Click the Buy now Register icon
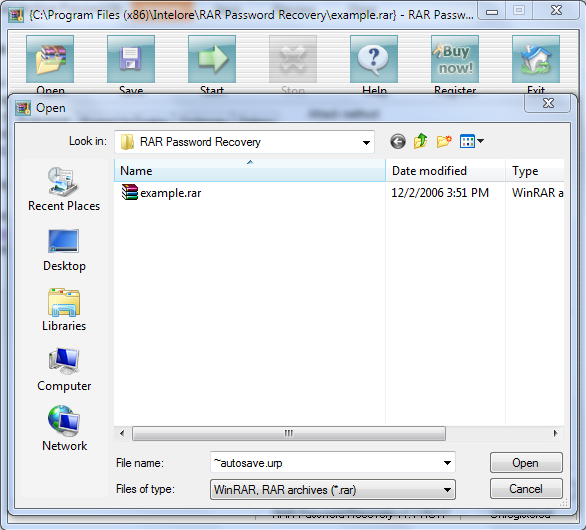Image resolution: width=586 pixels, height=530 pixels. [455, 59]
